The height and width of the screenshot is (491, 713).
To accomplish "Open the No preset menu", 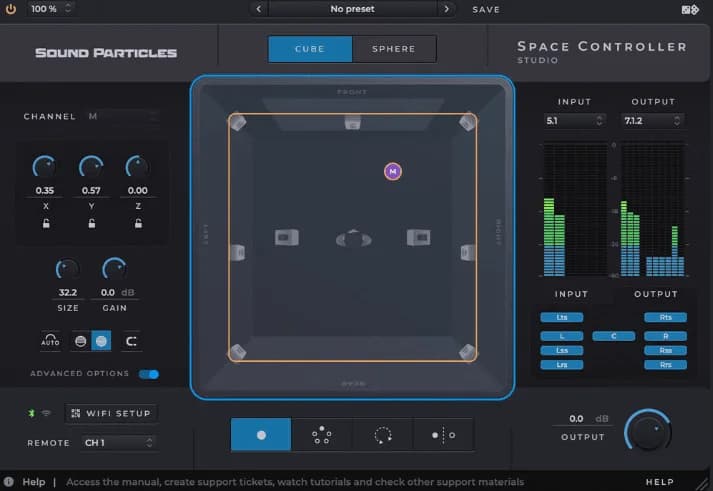I will 352,9.
